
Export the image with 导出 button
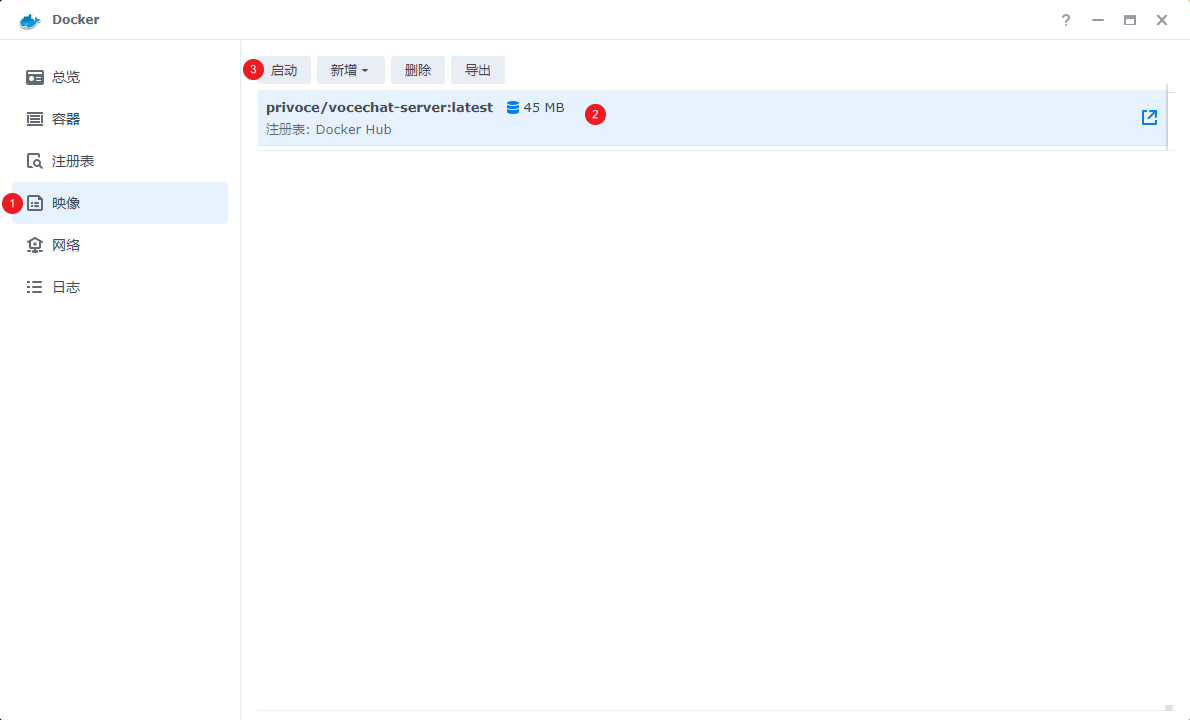point(477,71)
